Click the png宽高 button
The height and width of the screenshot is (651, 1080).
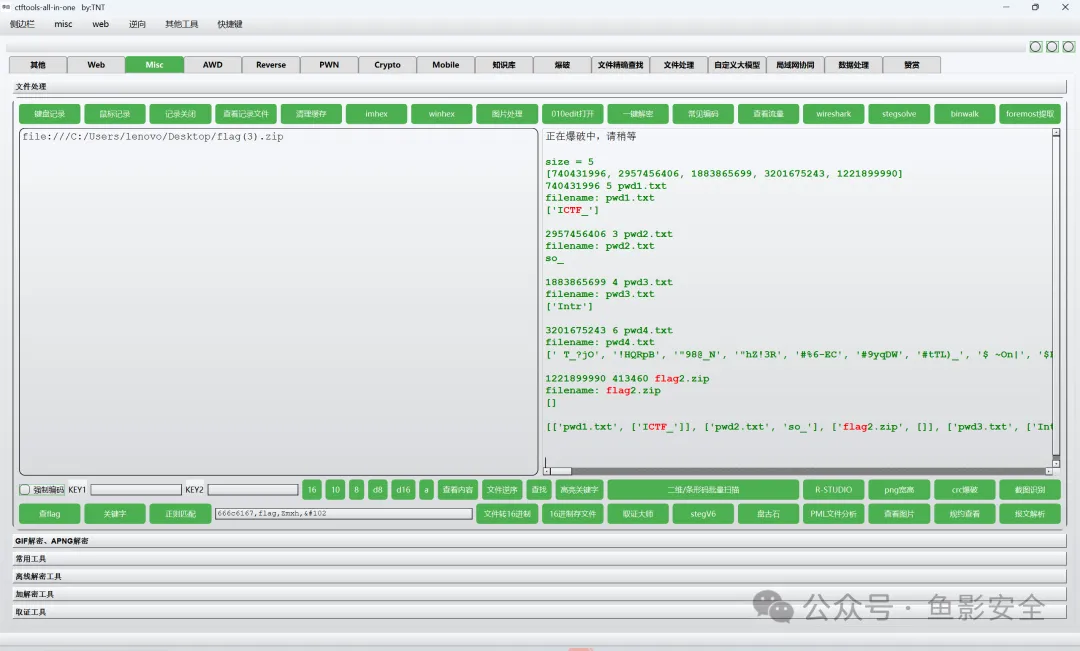click(899, 490)
